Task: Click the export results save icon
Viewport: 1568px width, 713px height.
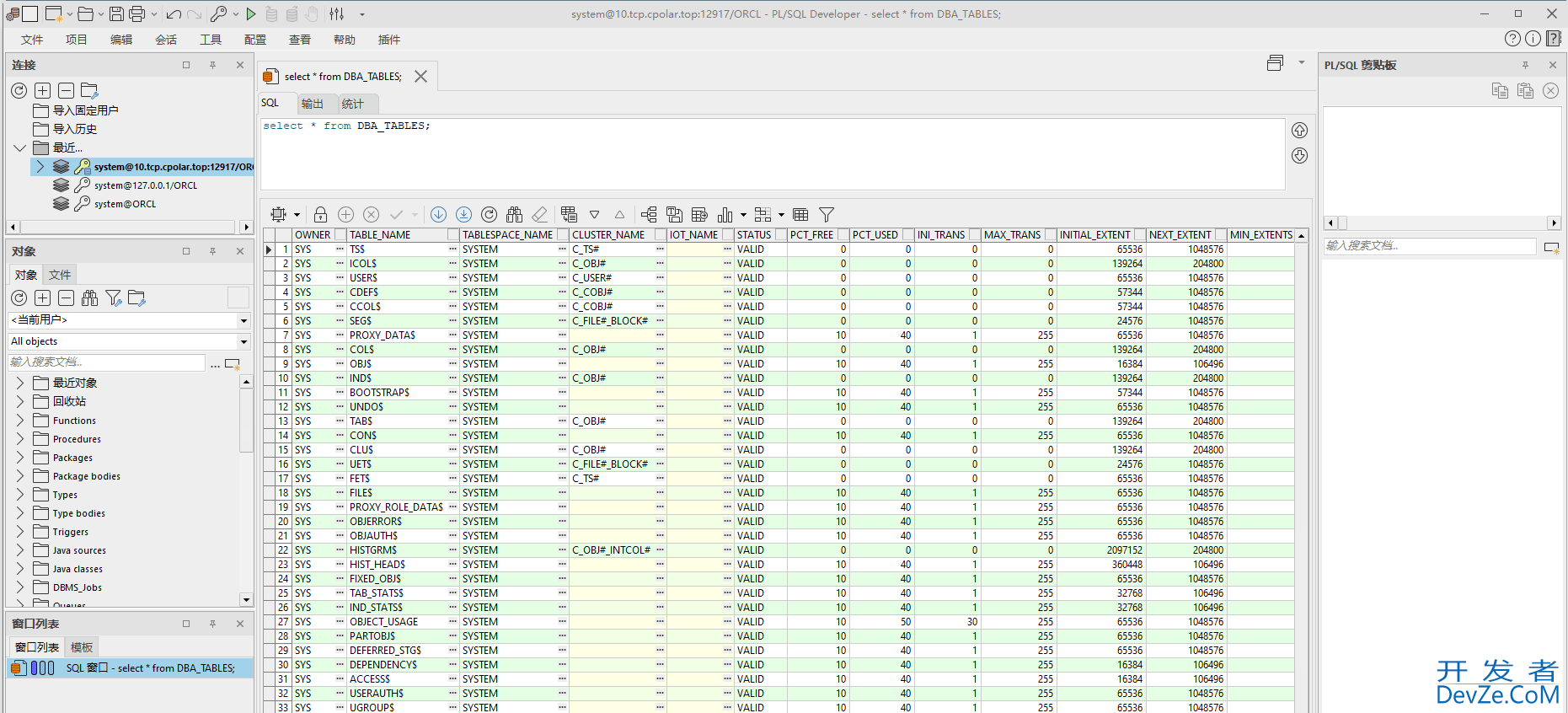Action: coord(674,215)
